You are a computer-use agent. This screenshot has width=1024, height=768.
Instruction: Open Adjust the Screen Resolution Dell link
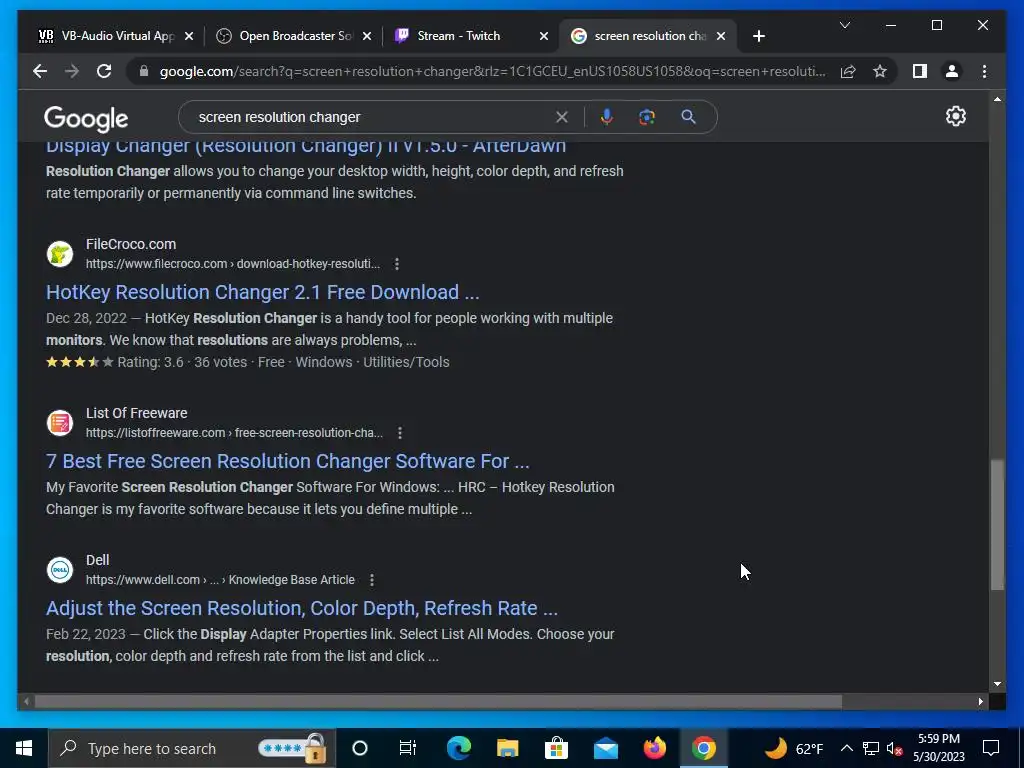302,608
